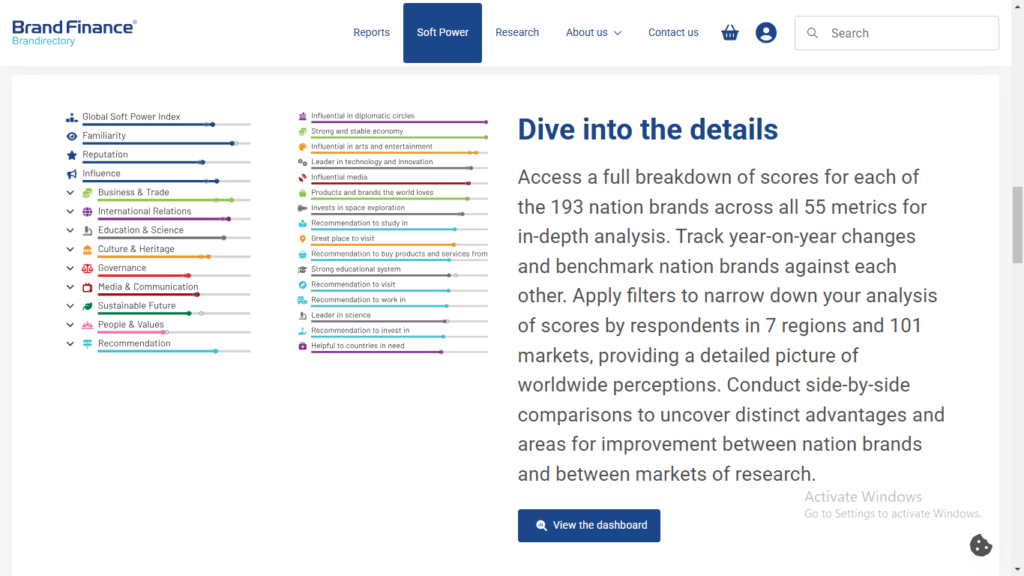Click the user account profile icon
This screenshot has width=1024, height=576.
pyautogui.click(x=766, y=33)
